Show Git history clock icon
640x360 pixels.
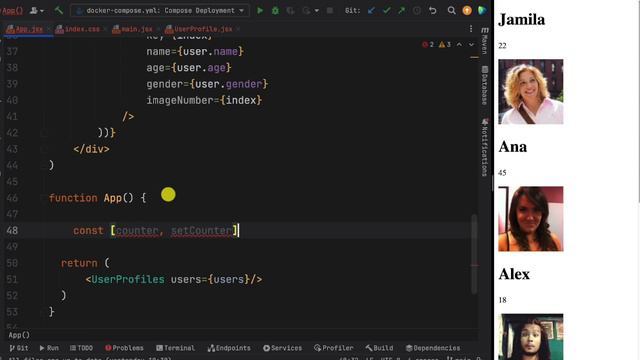[416, 10]
